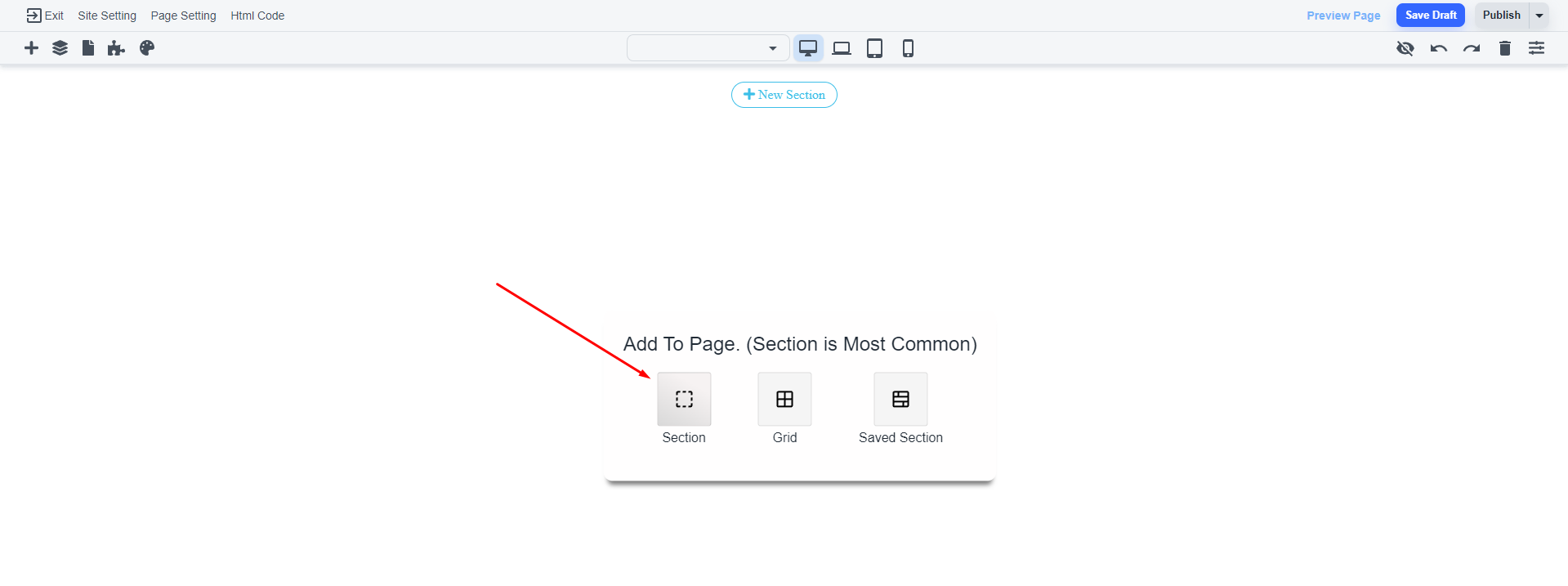This screenshot has height=586, width=1568.
Task: Open the Site Setting menu
Action: click(107, 16)
